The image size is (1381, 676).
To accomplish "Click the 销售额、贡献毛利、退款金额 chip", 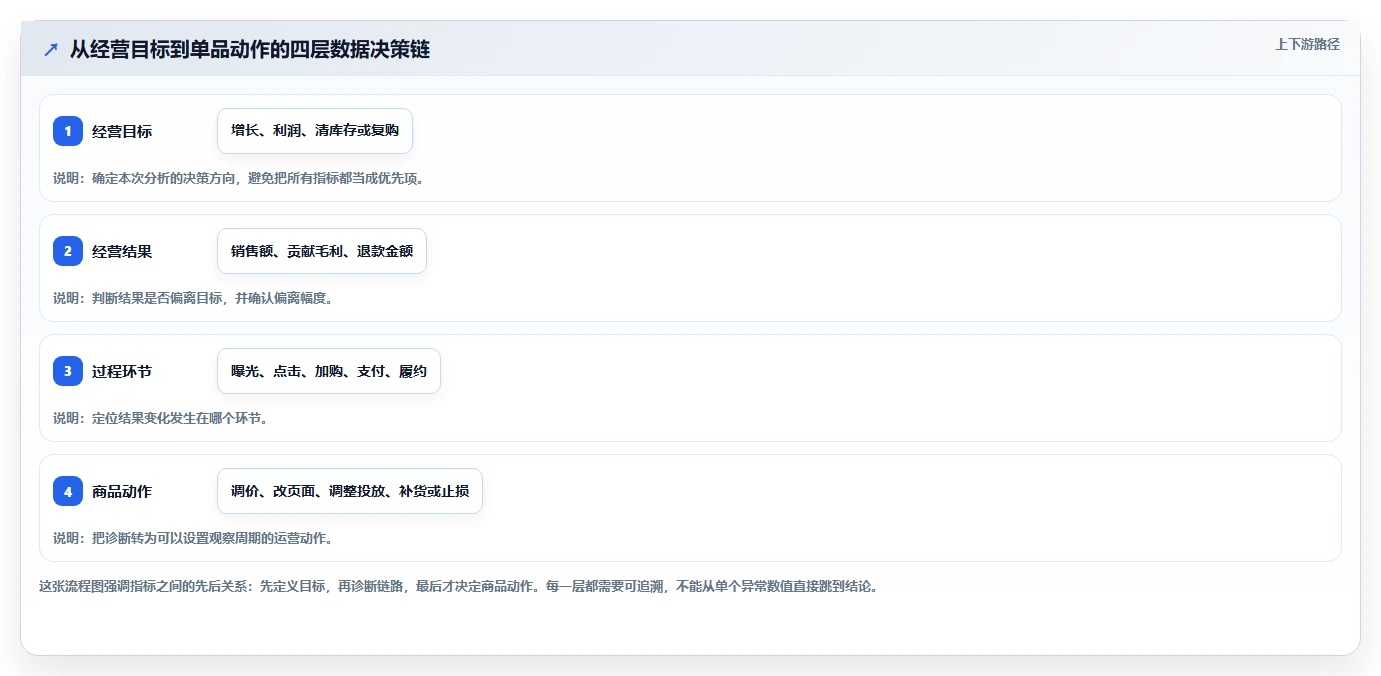I will pyautogui.click(x=322, y=251).
